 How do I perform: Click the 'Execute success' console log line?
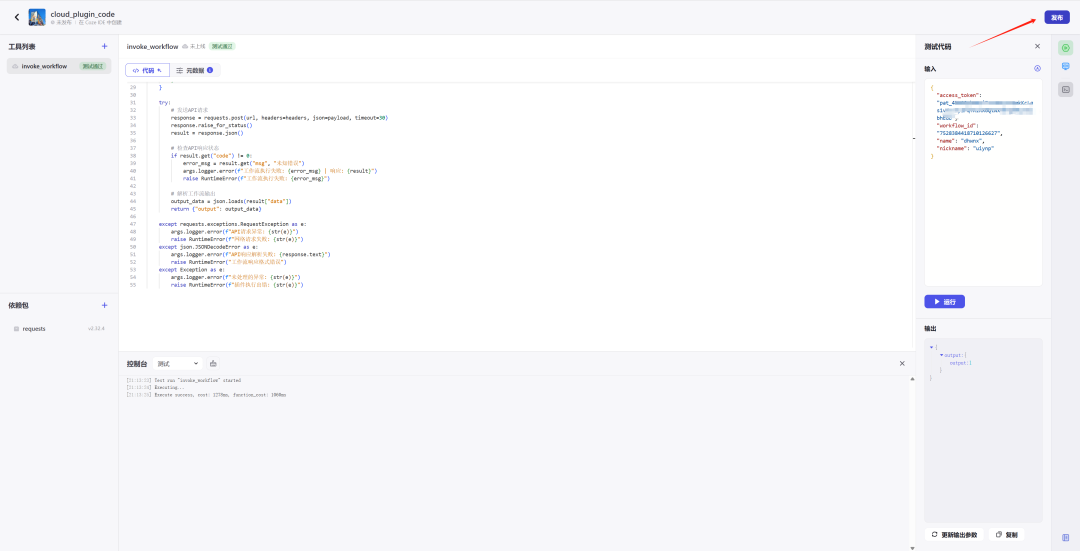tap(207, 395)
